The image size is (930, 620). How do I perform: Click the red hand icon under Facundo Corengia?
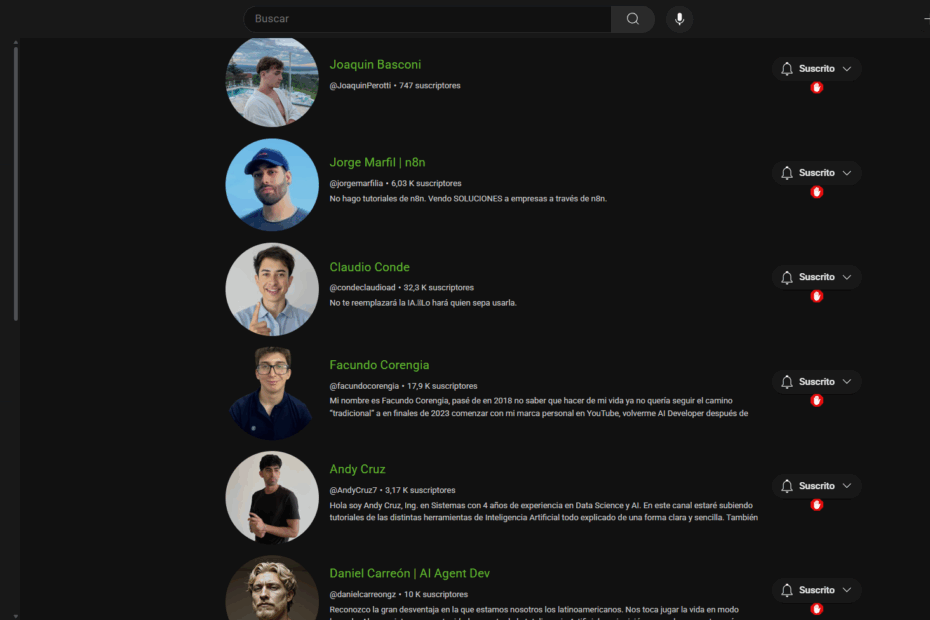click(817, 400)
